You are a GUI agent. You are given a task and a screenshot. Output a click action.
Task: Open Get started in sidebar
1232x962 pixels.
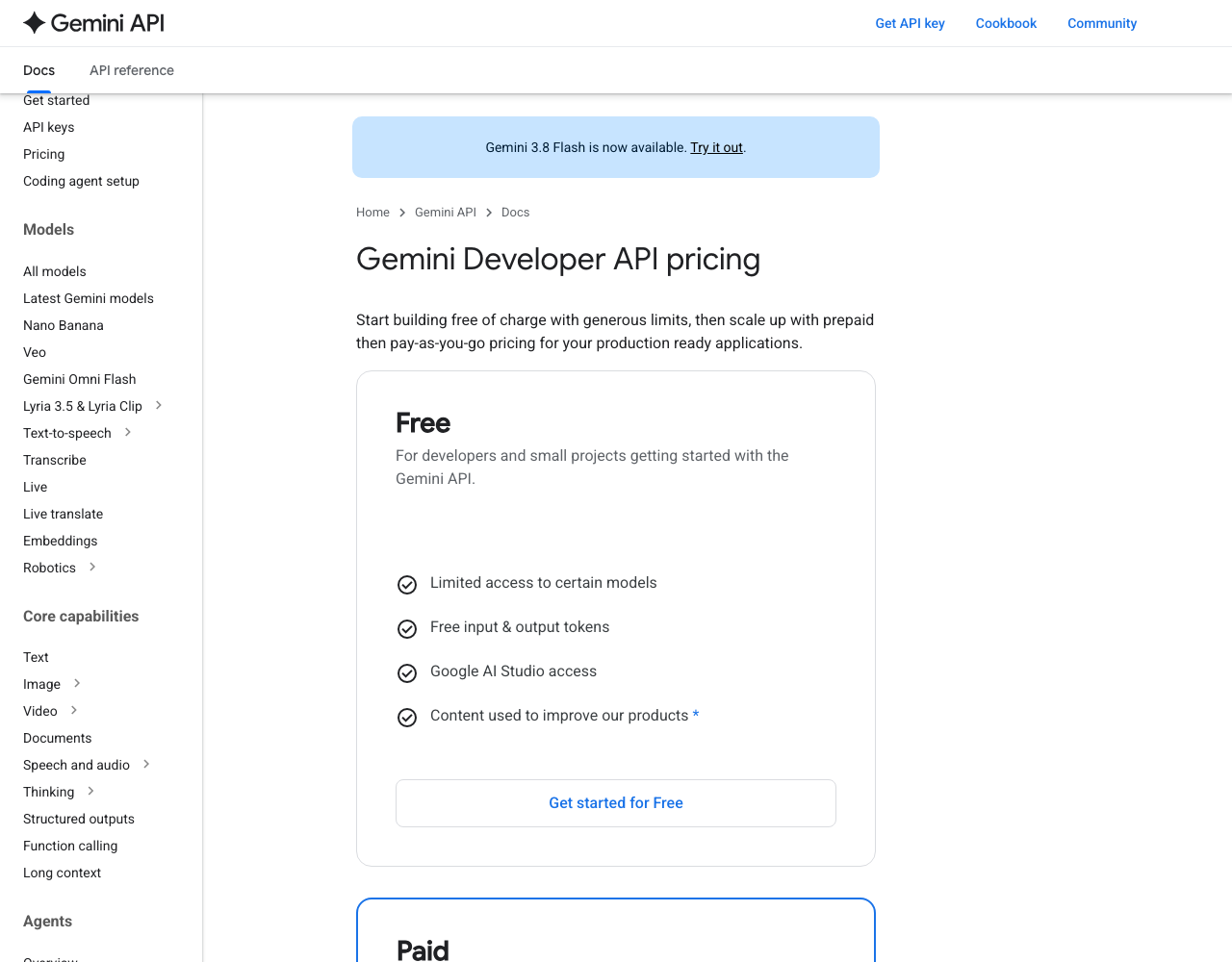[x=56, y=100]
